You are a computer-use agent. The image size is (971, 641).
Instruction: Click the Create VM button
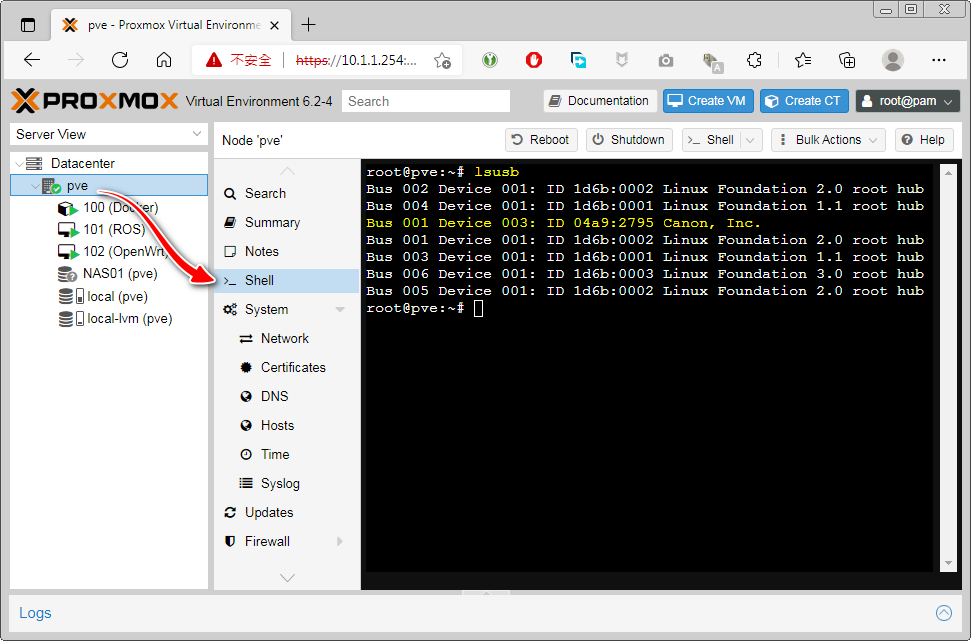pos(708,101)
